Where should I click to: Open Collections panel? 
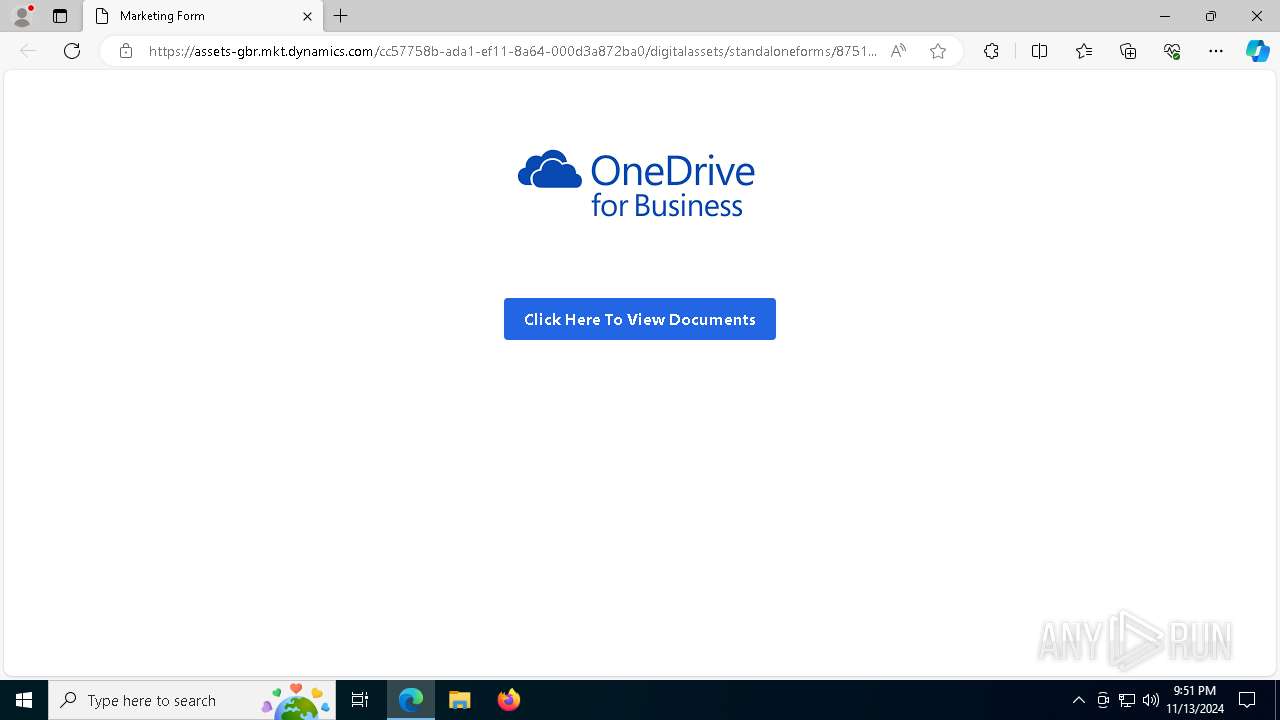click(x=1128, y=51)
